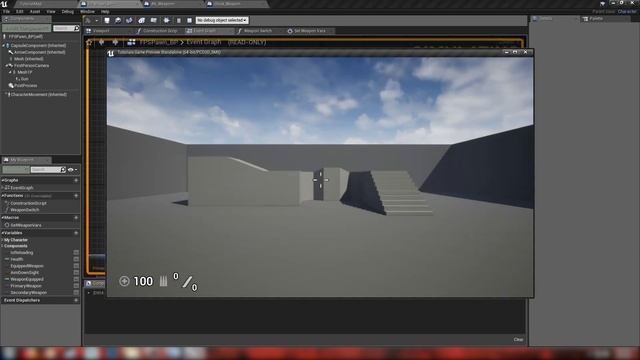The width and height of the screenshot is (640, 360).
Task: Toggle visibility checkbox for EquippedWeapon variable
Action: tap(76, 266)
